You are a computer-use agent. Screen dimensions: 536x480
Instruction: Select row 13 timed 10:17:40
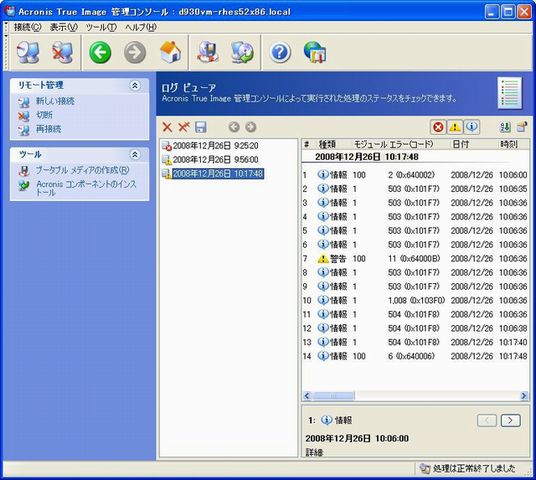click(x=415, y=342)
